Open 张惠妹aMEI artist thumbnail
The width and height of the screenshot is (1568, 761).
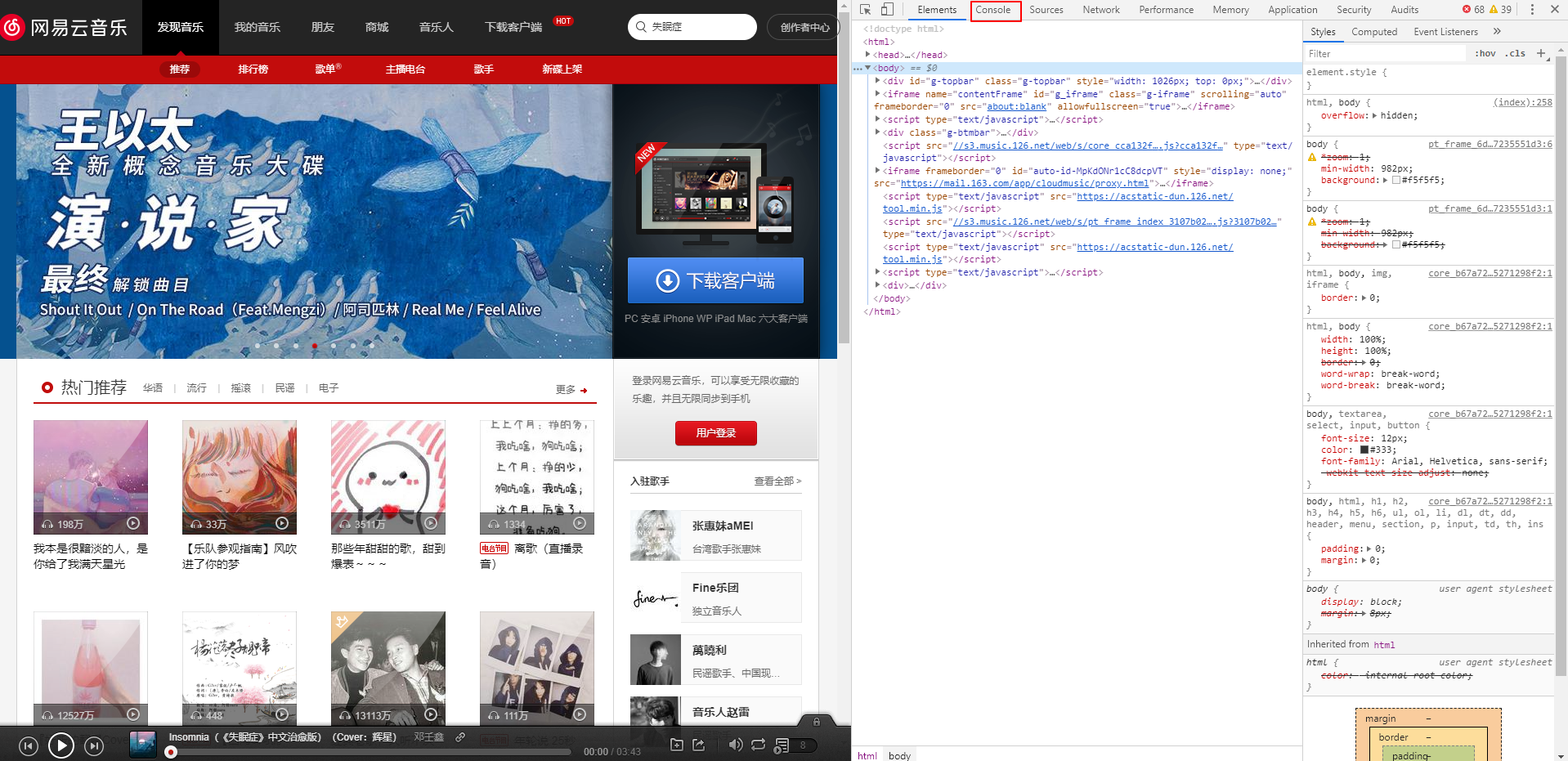pos(656,535)
